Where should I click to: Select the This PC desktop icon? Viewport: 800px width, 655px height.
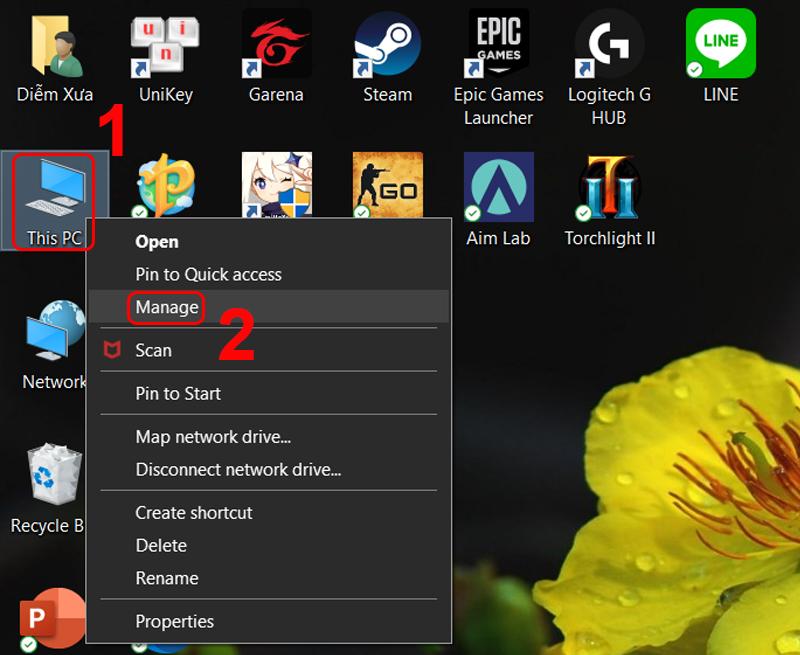(55, 188)
